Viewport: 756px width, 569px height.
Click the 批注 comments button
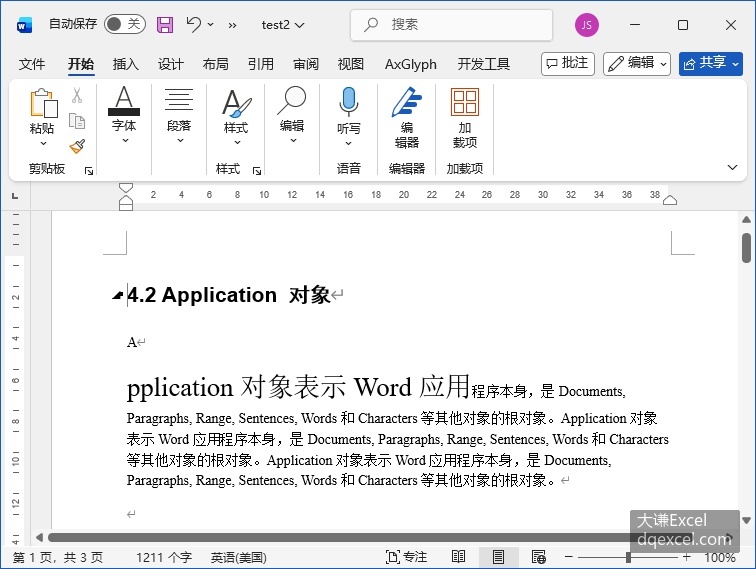pos(567,64)
